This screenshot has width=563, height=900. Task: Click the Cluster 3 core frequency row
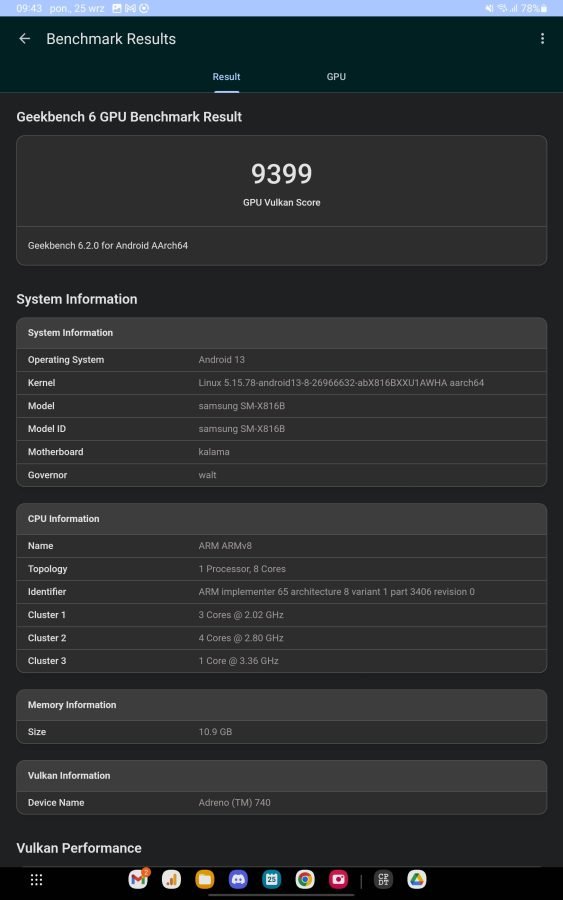tap(281, 661)
